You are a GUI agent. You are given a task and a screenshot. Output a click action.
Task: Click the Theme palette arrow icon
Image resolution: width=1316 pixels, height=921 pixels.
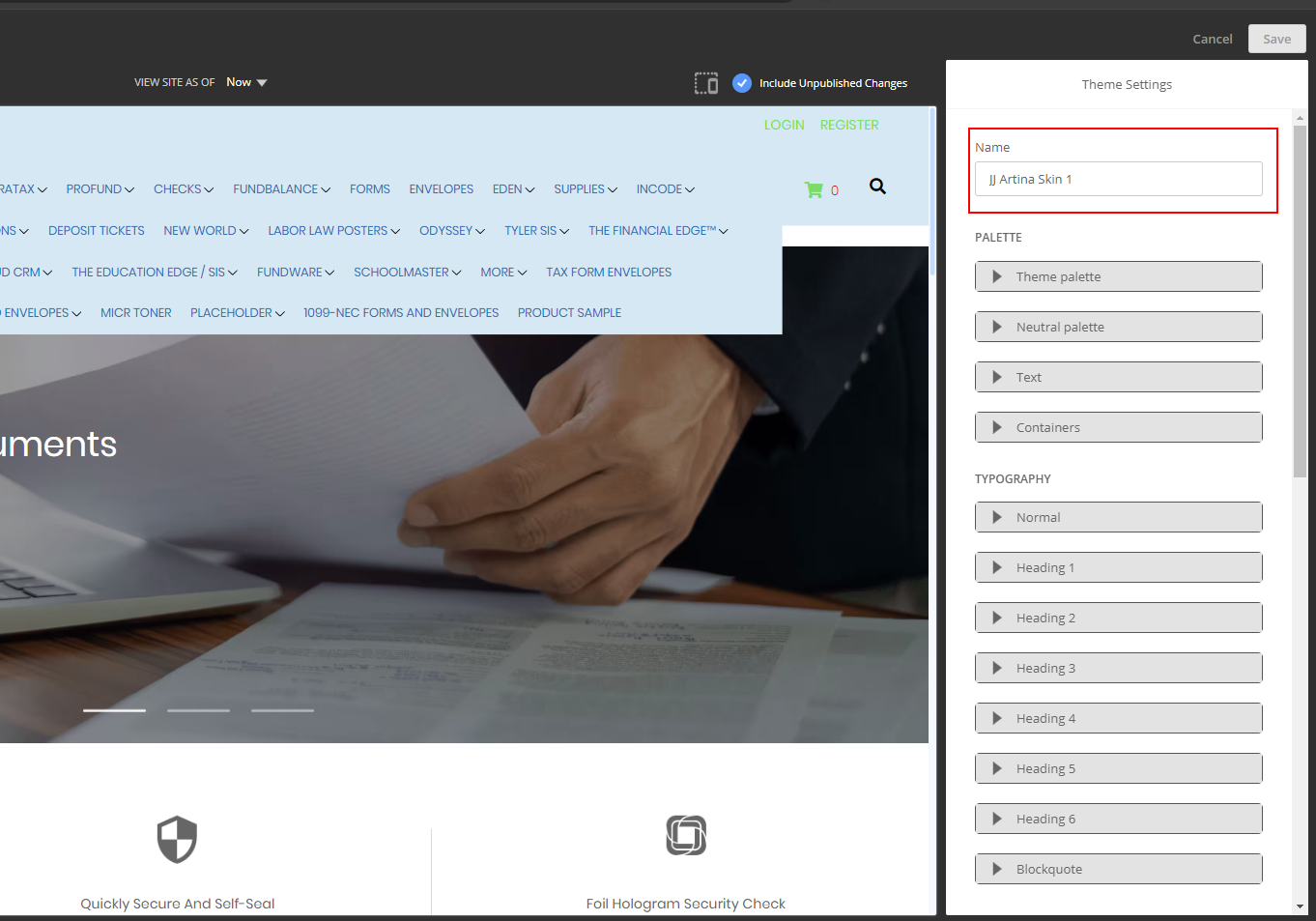(997, 276)
